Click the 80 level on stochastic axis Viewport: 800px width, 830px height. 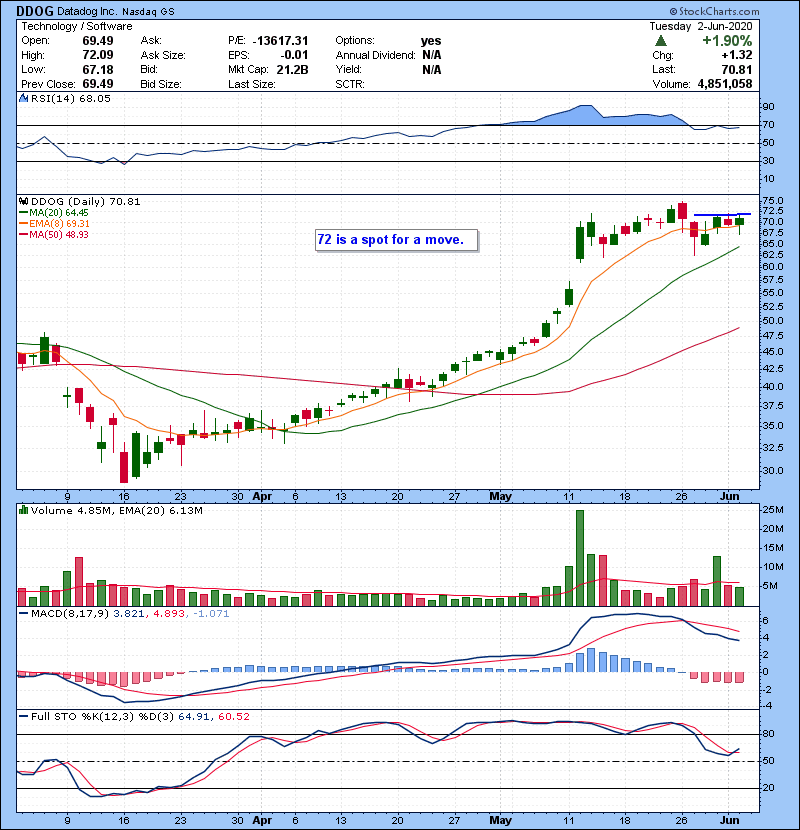tap(768, 734)
